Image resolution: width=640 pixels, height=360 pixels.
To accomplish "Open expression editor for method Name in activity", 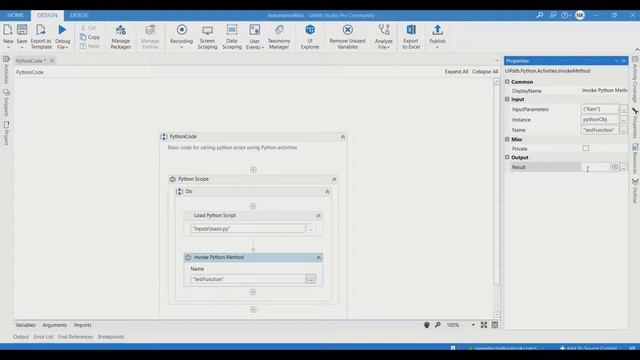I will [x=311, y=279].
